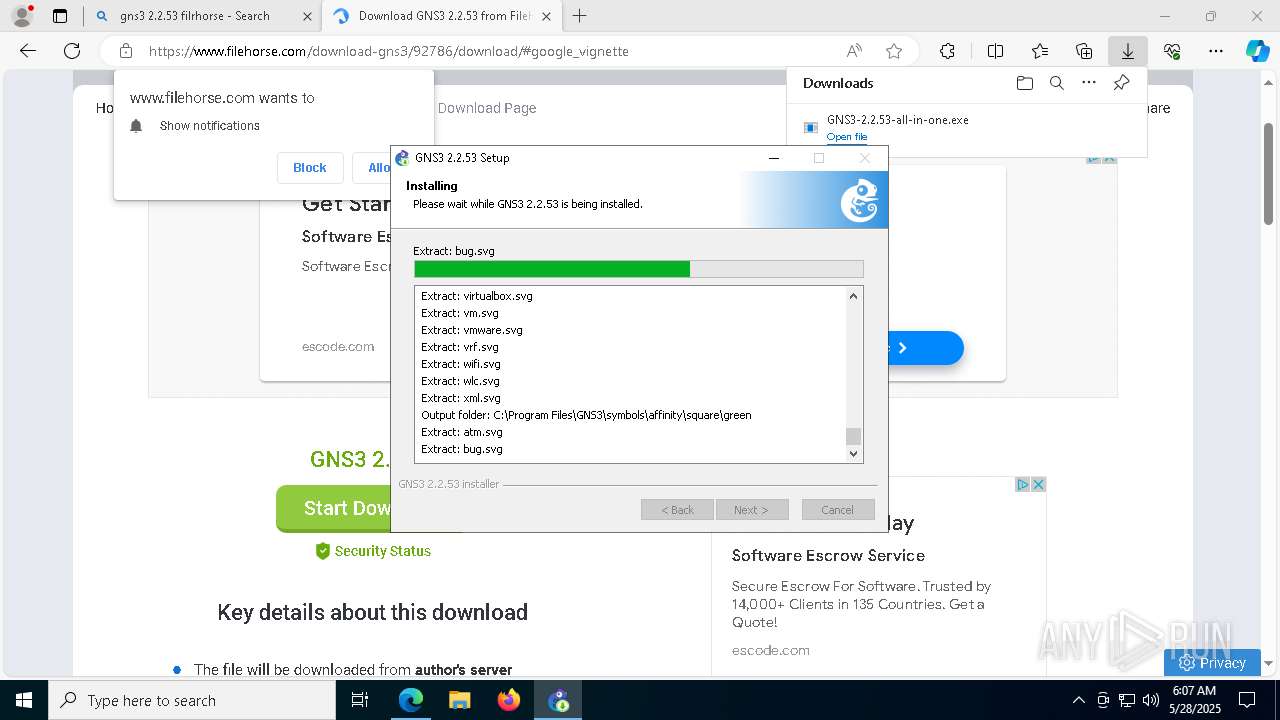Click the Start Download green button
This screenshot has height=720, width=1280.
pyautogui.click(x=334, y=509)
